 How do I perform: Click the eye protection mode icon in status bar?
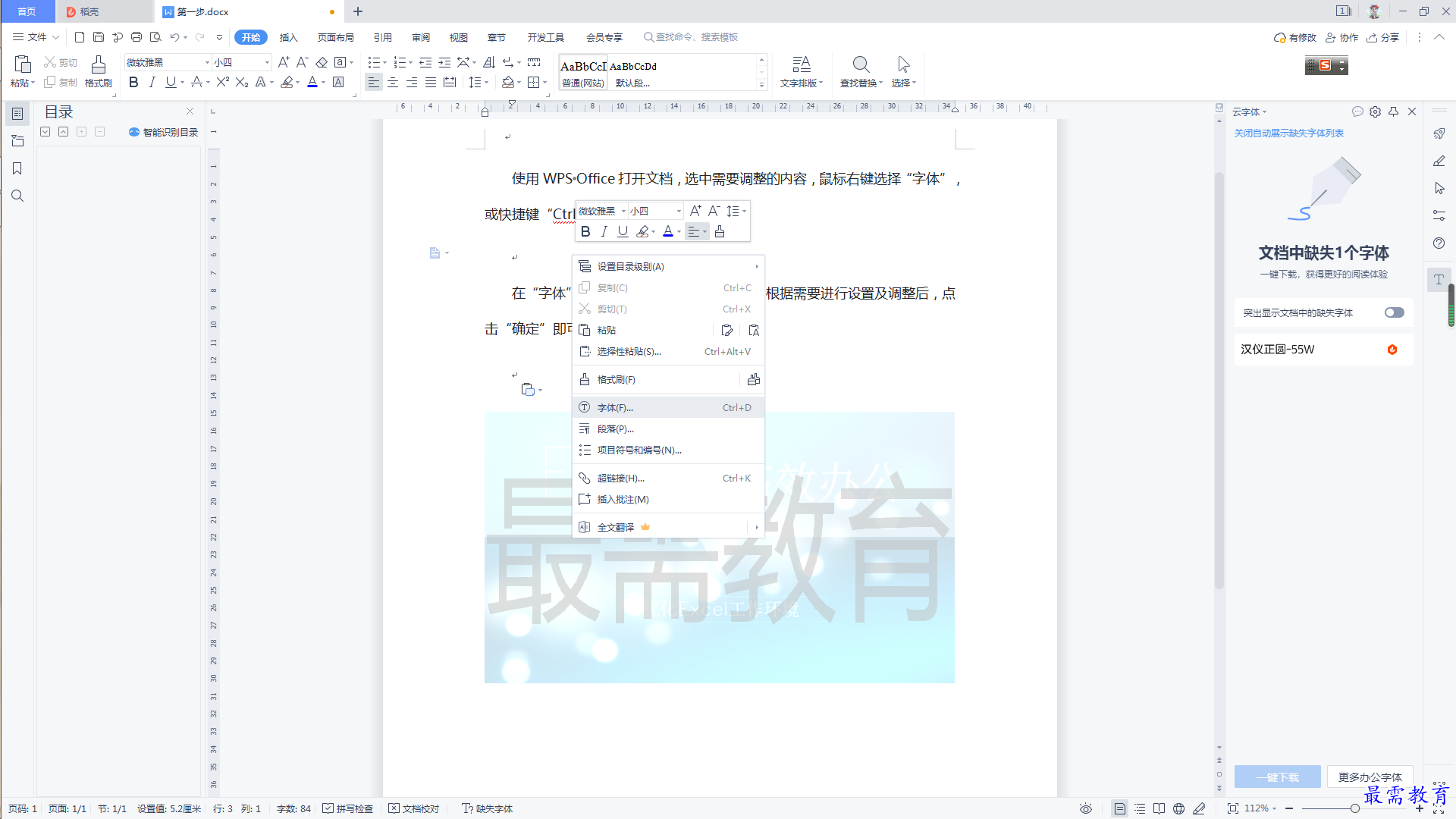click(1086, 808)
